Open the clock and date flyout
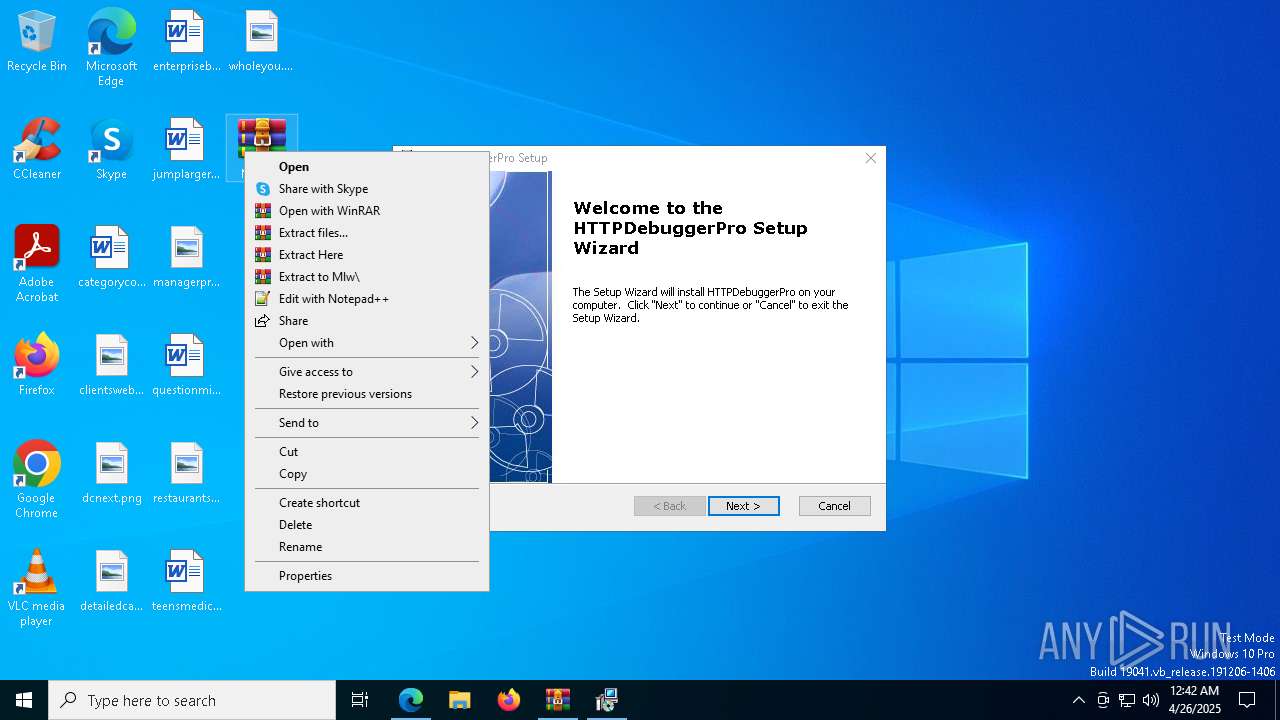The image size is (1280, 720). (x=1194, y=700)
